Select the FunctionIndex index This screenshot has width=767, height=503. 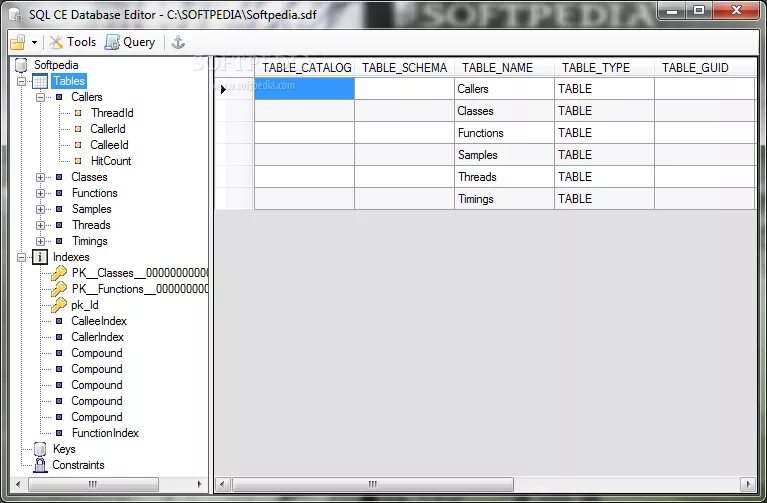pyautogui.click(x=105, y=433)
